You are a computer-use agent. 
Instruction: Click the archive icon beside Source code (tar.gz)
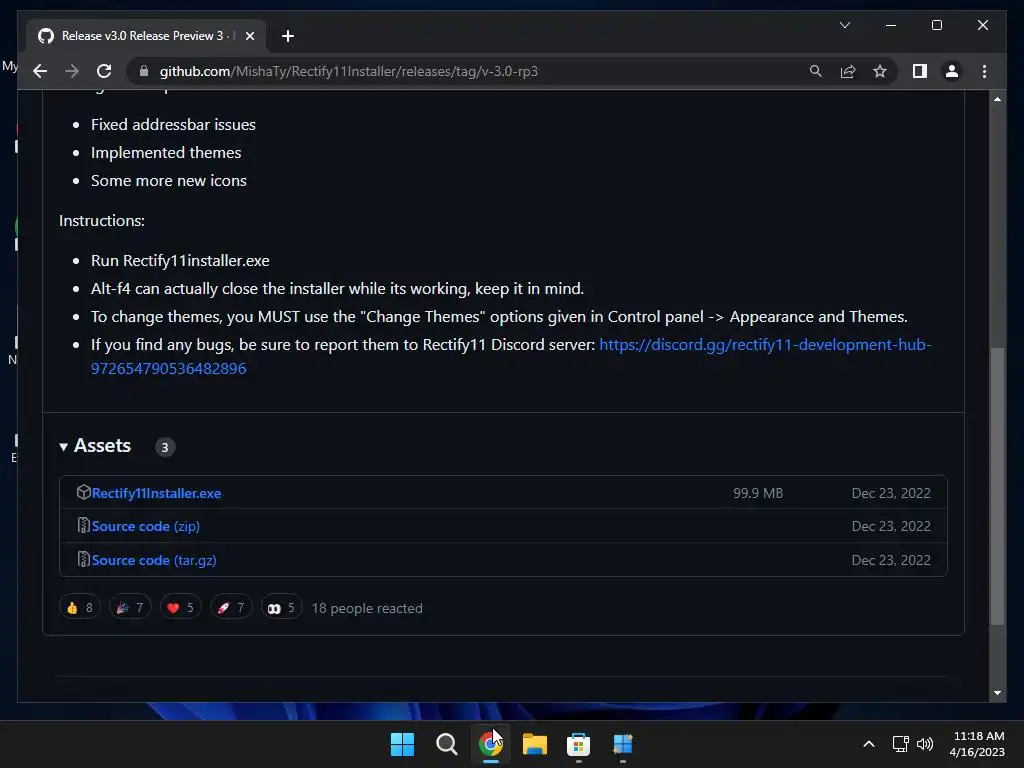point(83,560)
